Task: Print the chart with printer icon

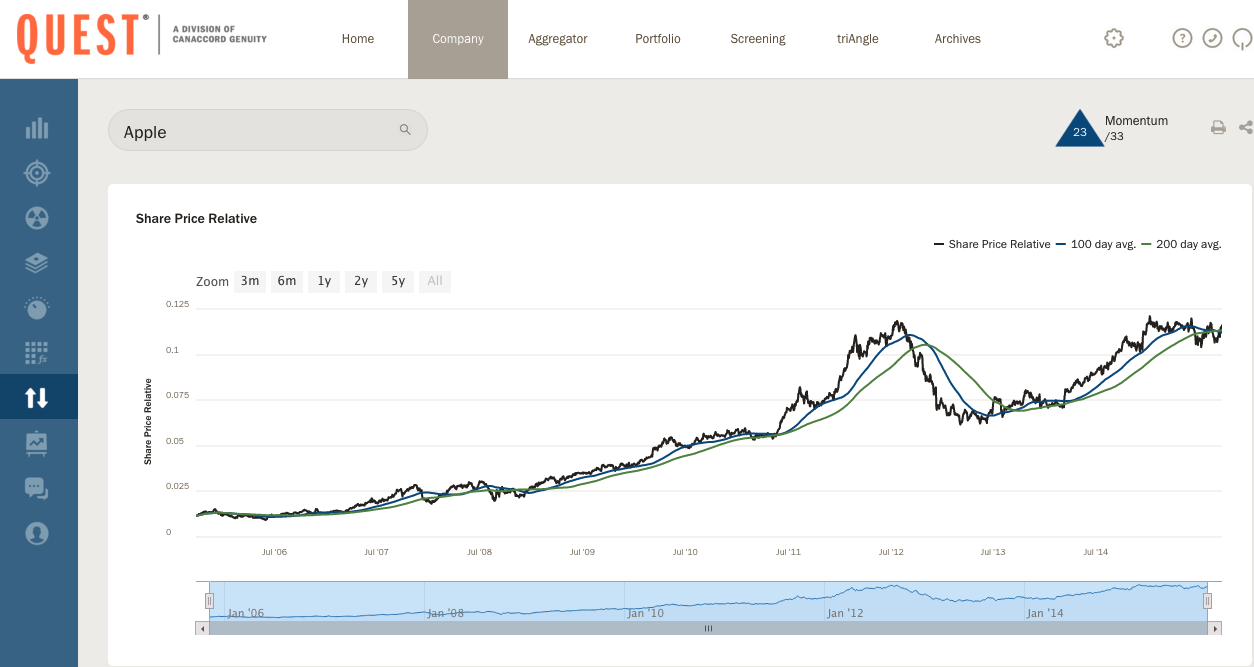Action: [x=1218, y=127]
